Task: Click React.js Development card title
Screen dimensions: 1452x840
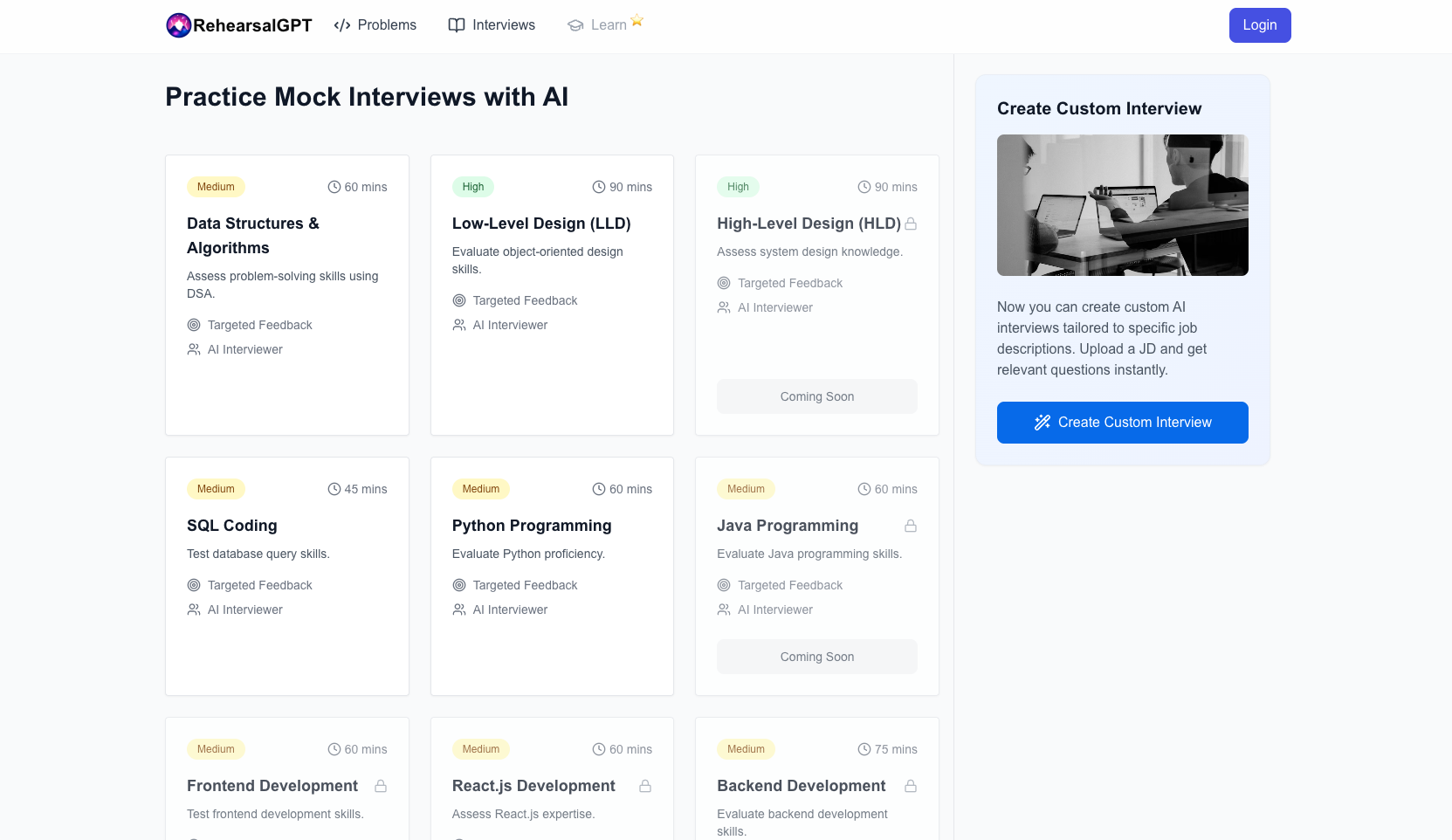Action: click(x=533, y=786)
